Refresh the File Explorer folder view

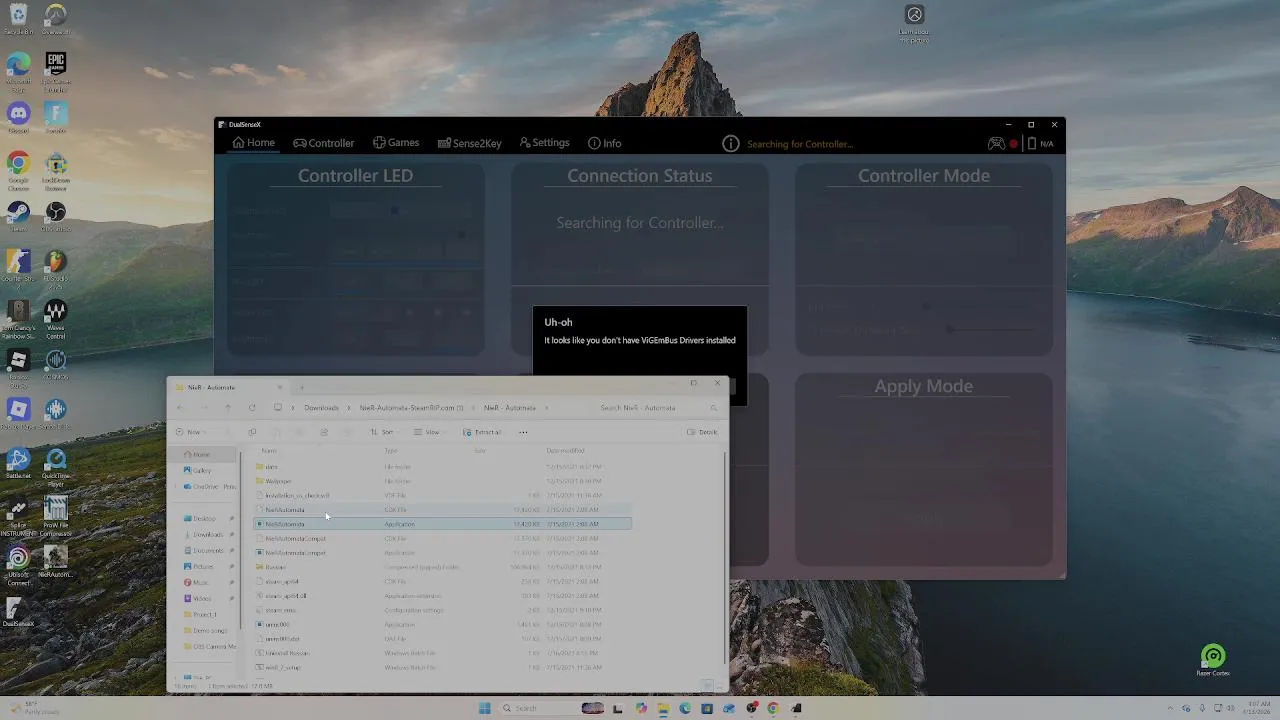(252, 408)
